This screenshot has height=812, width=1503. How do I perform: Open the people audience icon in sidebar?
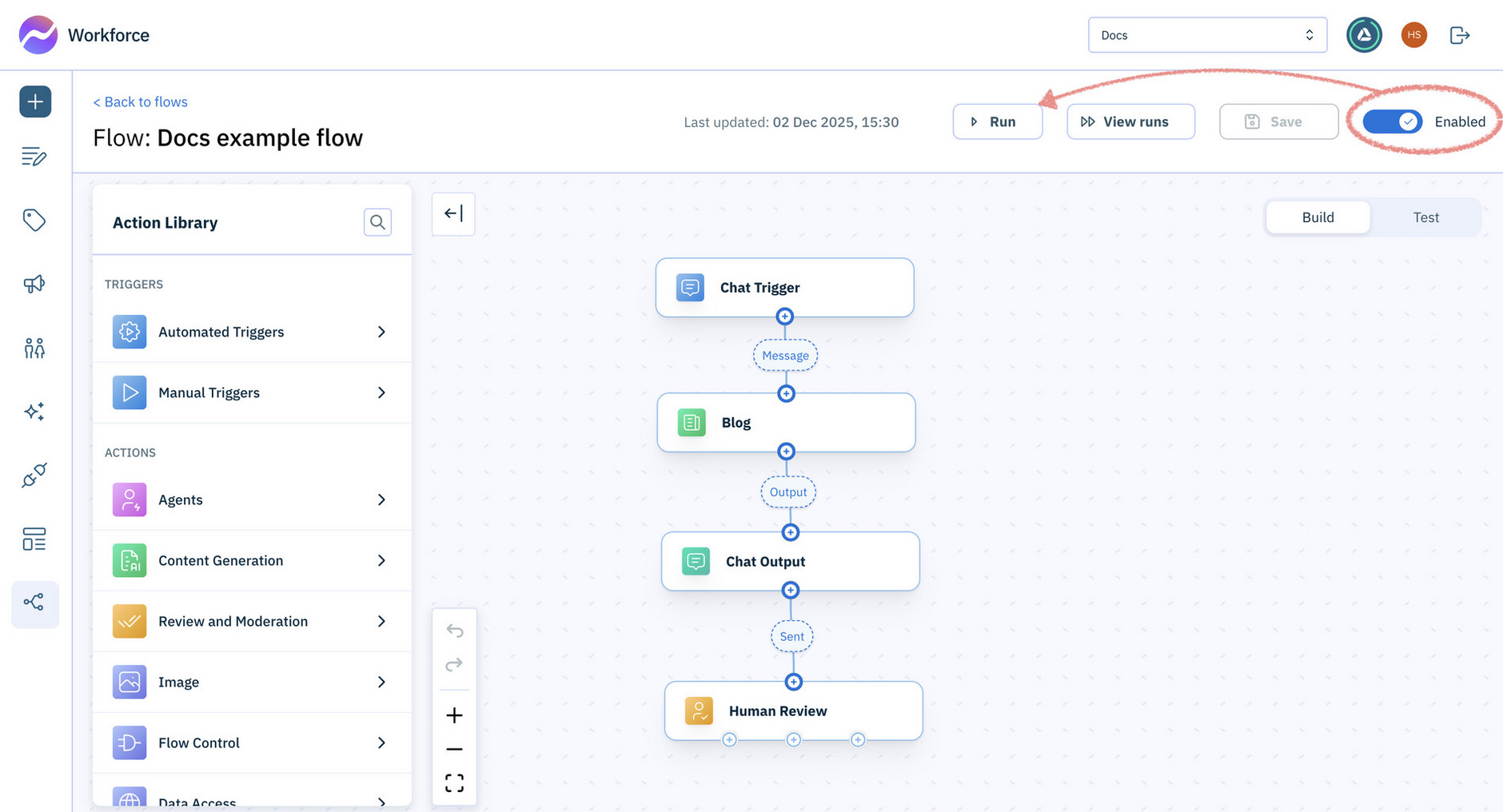(x=34, y=348)
